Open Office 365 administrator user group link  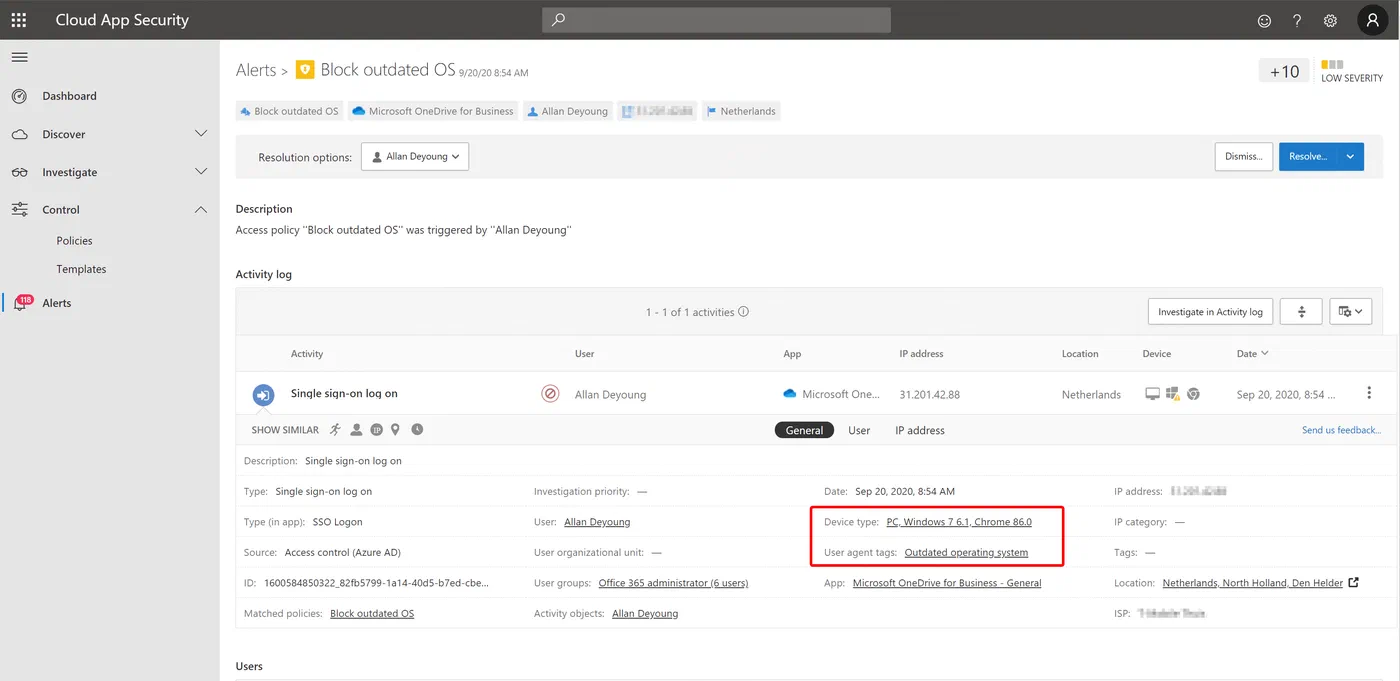pyautogui.click(x=673, y=583)
